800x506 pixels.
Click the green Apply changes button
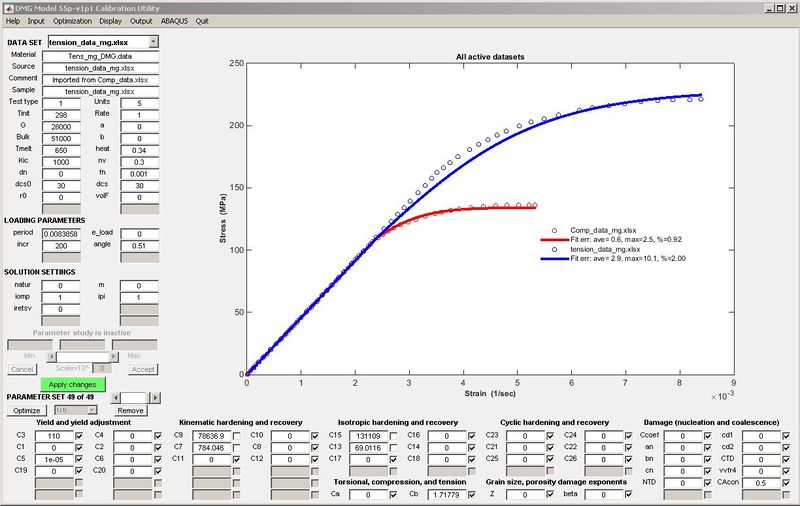pyautogui.click(x=71, y=383)
